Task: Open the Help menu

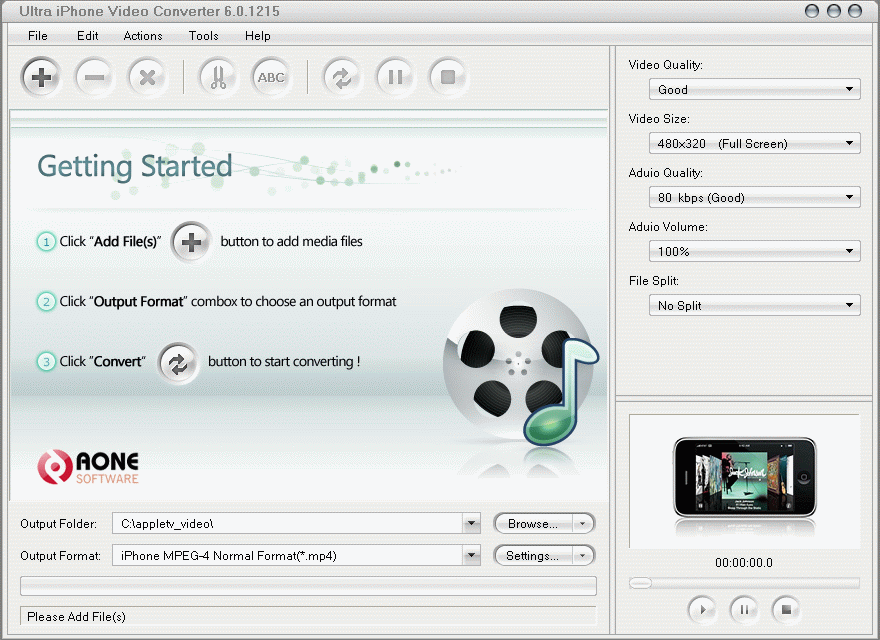Action: tap(258, 36)
